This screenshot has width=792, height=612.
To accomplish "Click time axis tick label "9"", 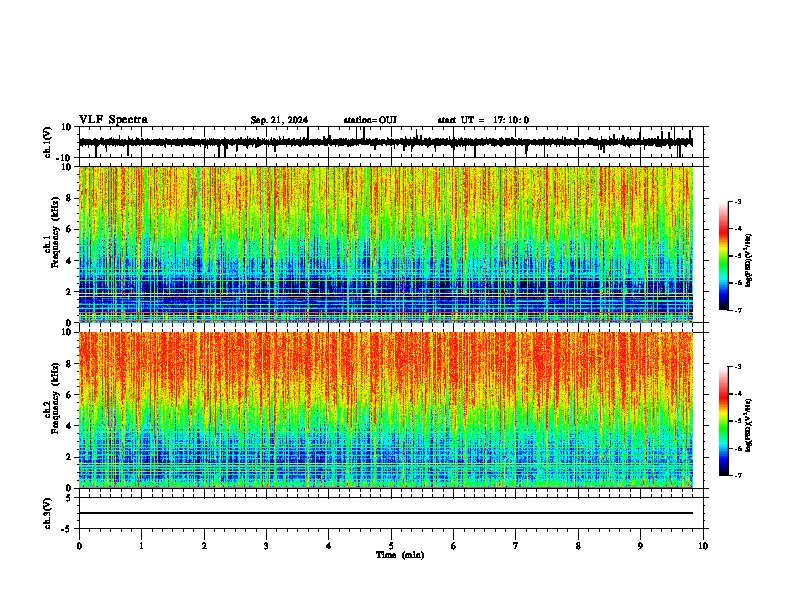I will point(640,546).
